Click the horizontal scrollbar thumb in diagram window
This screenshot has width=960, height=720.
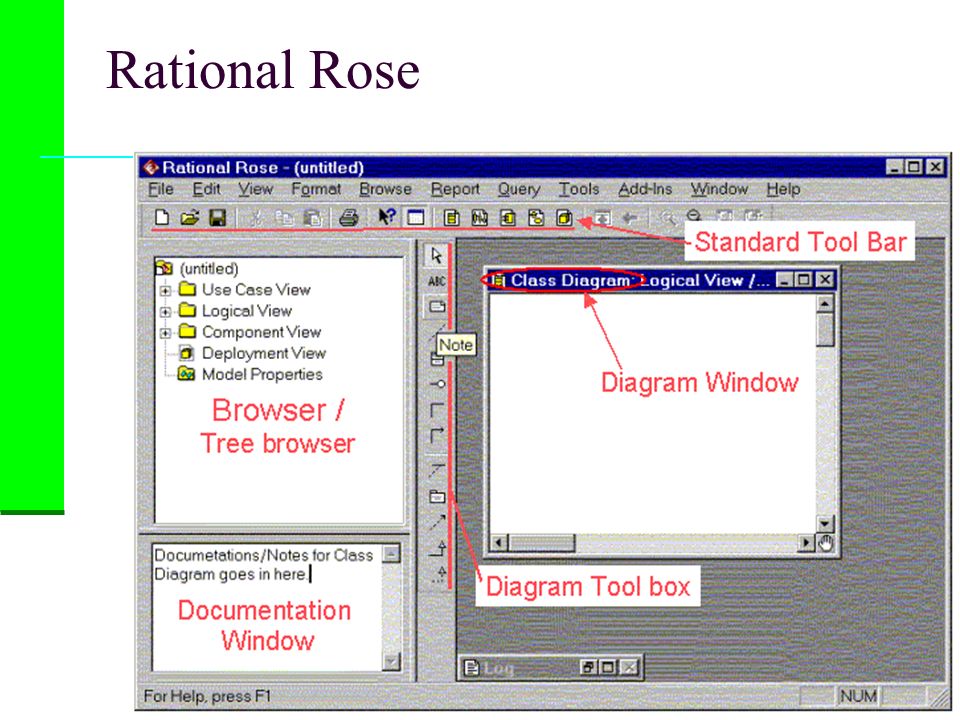click(542, 542)
